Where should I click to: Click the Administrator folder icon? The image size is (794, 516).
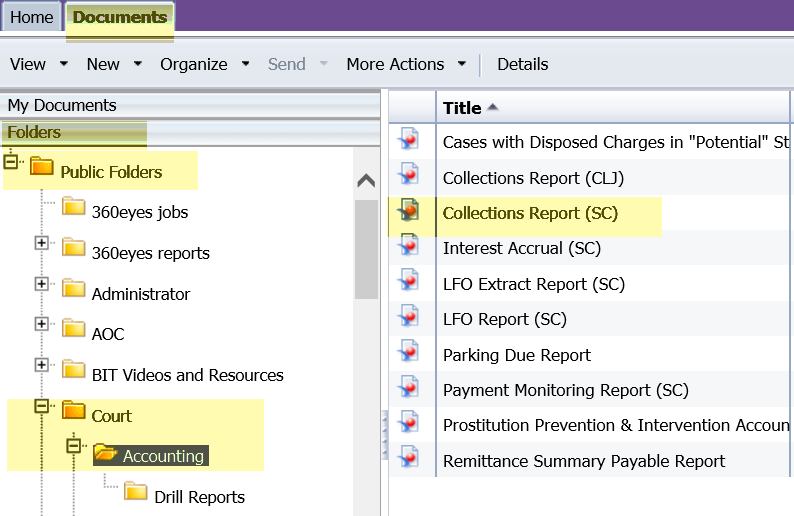74,288
